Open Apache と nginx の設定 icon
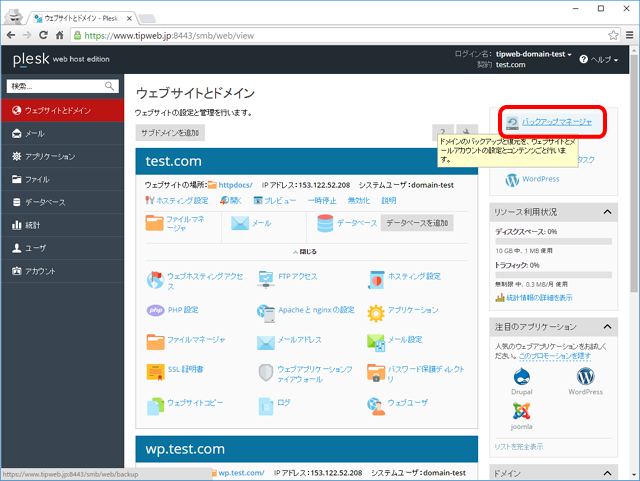 pos(266,313)
